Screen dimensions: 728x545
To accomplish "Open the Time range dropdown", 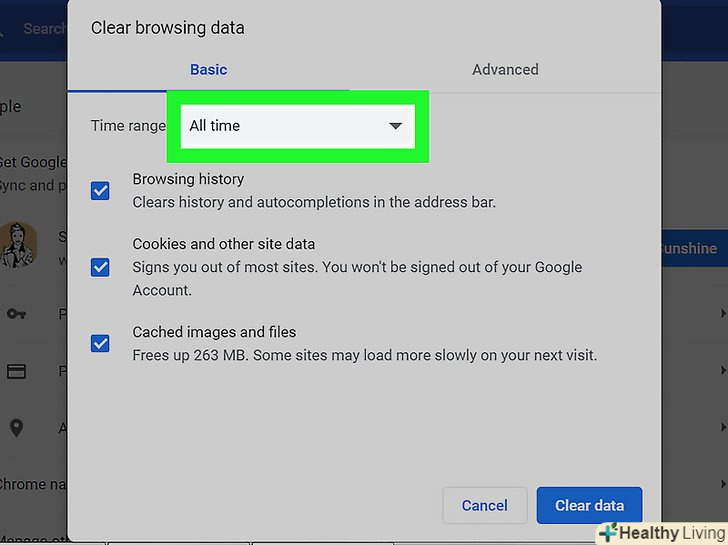I will [x=296, y=126].
